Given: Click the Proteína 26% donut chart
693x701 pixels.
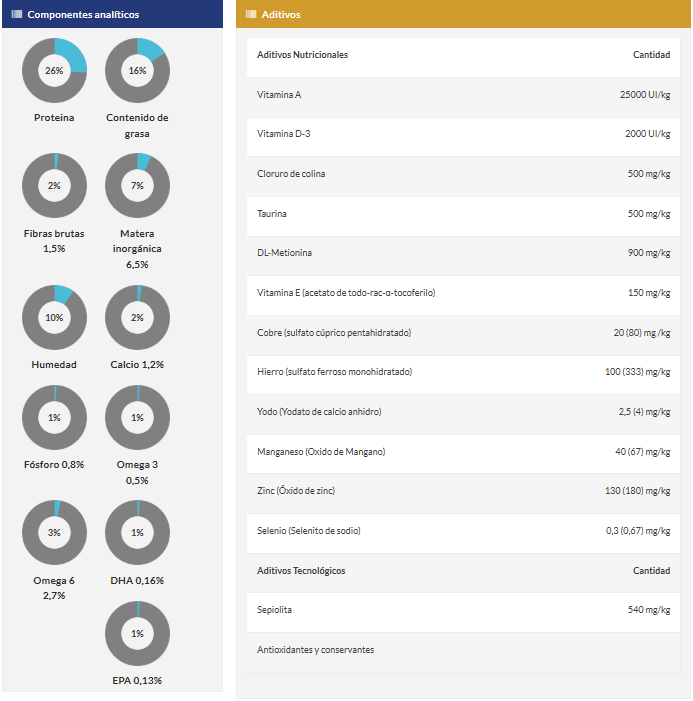Looking at the screenshot, I should tap(54, 71).
